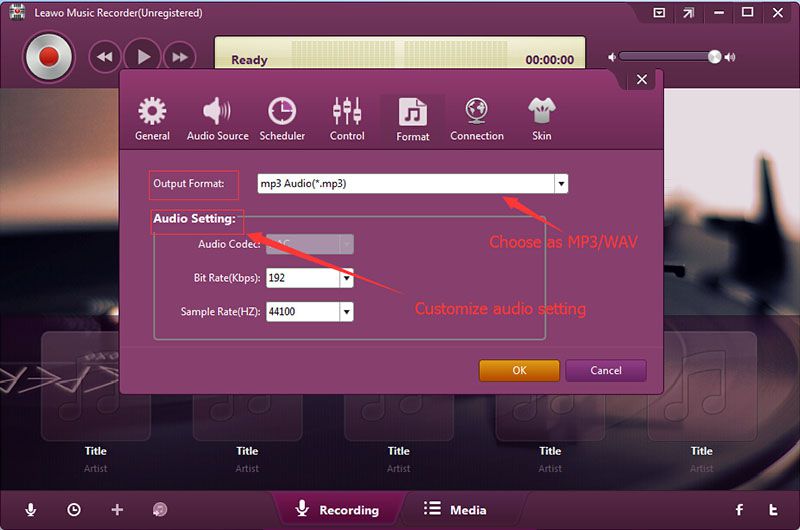Open the Skin tab

(x=541, y=119)
